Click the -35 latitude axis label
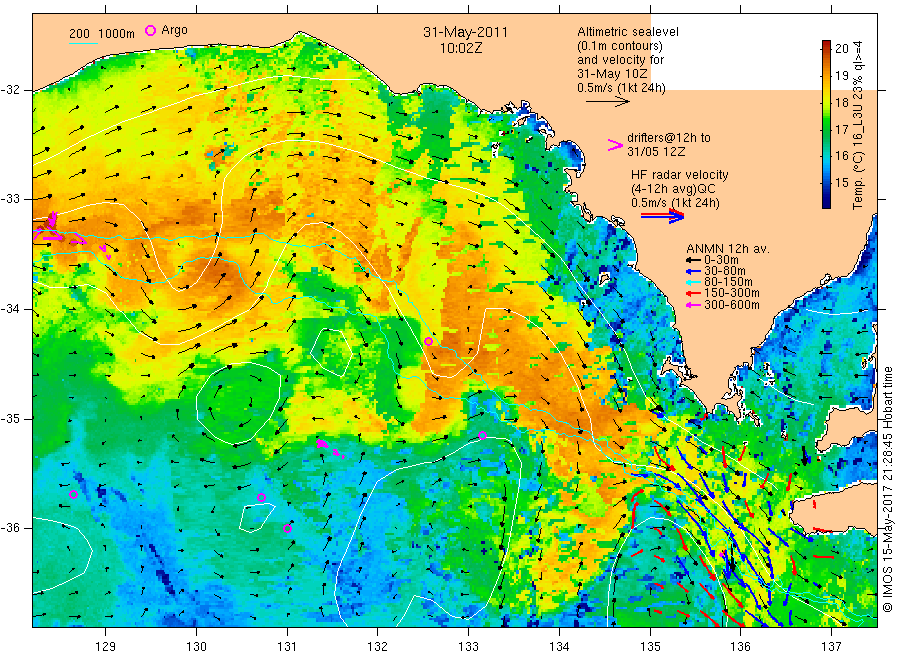The image size is (900, 660). [10, 418]
